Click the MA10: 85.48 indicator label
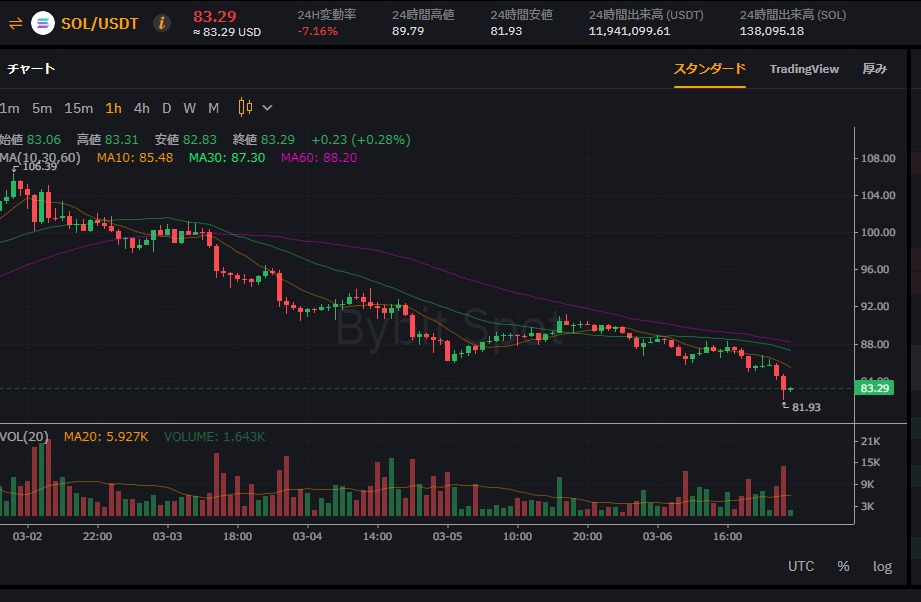Screen dimensions: 921x602 tap(135, 157)
